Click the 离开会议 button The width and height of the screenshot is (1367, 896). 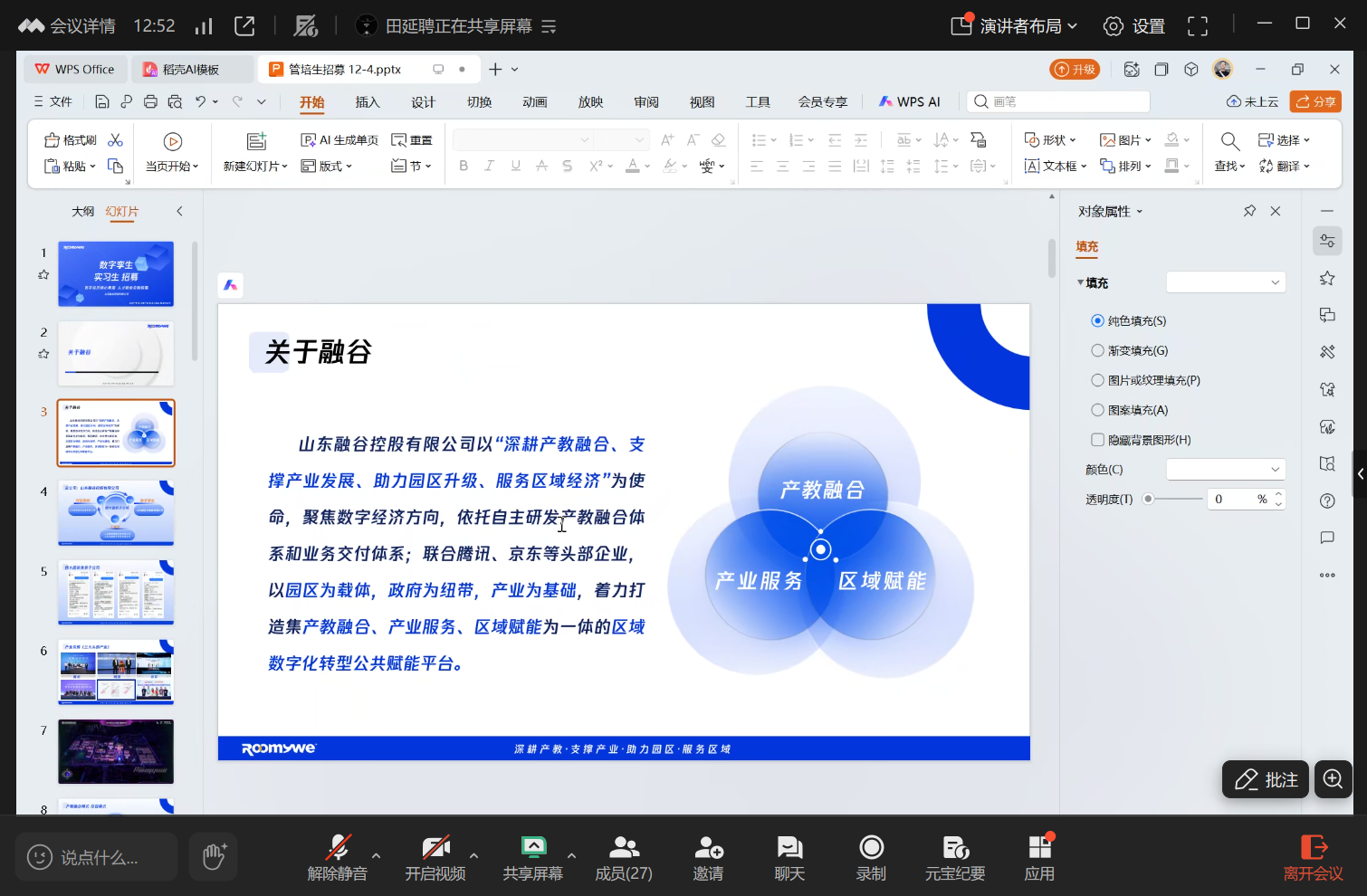point(1313,856)
